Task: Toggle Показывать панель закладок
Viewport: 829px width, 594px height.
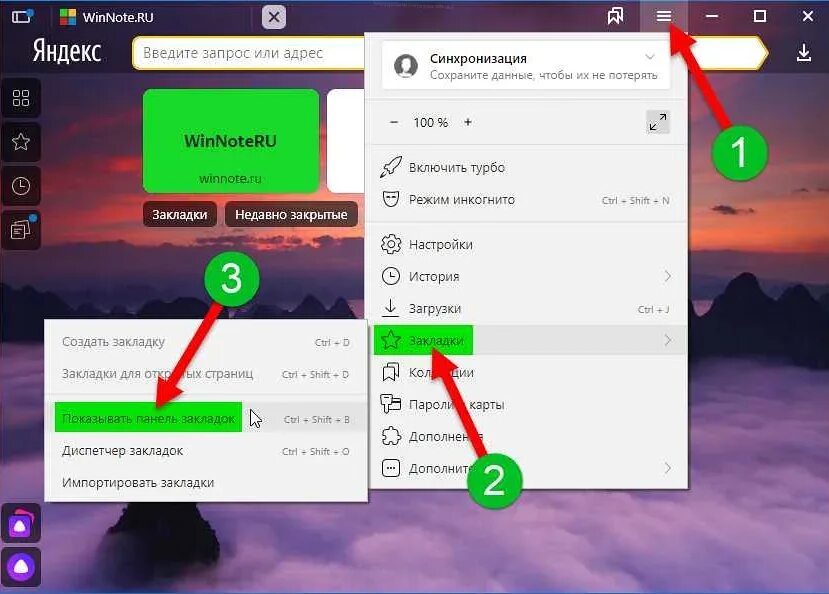Action: pyautogui.click(x=206, y=419)
